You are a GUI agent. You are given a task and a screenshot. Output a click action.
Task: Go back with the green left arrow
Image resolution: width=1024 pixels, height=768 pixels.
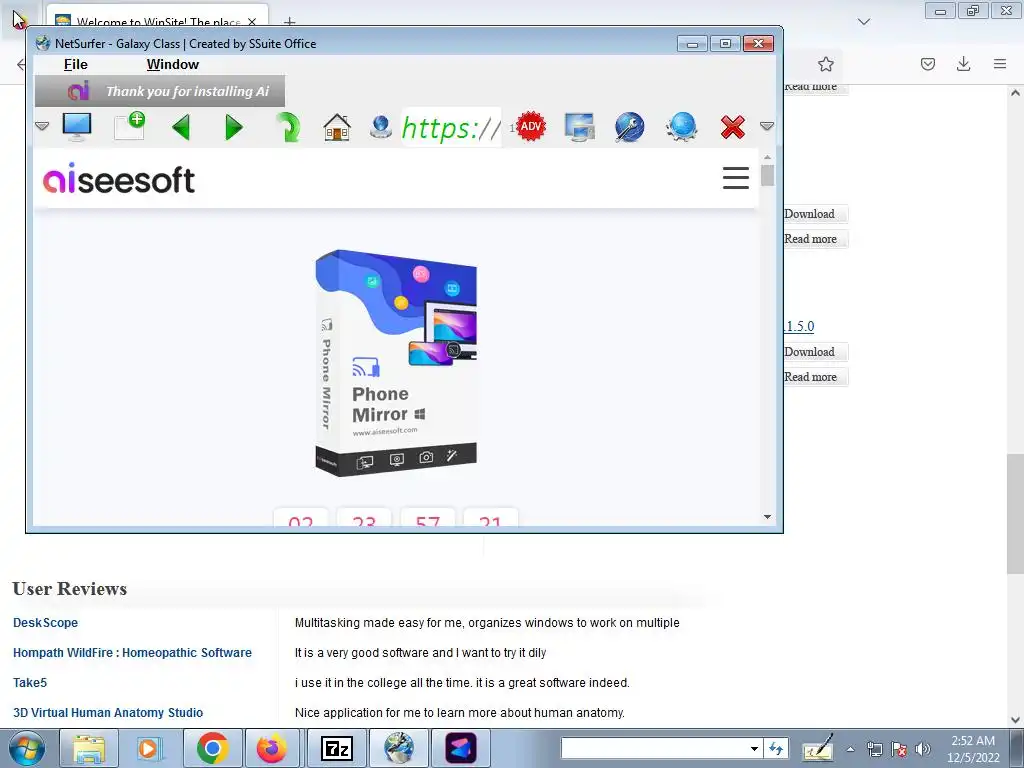(181, 127)
